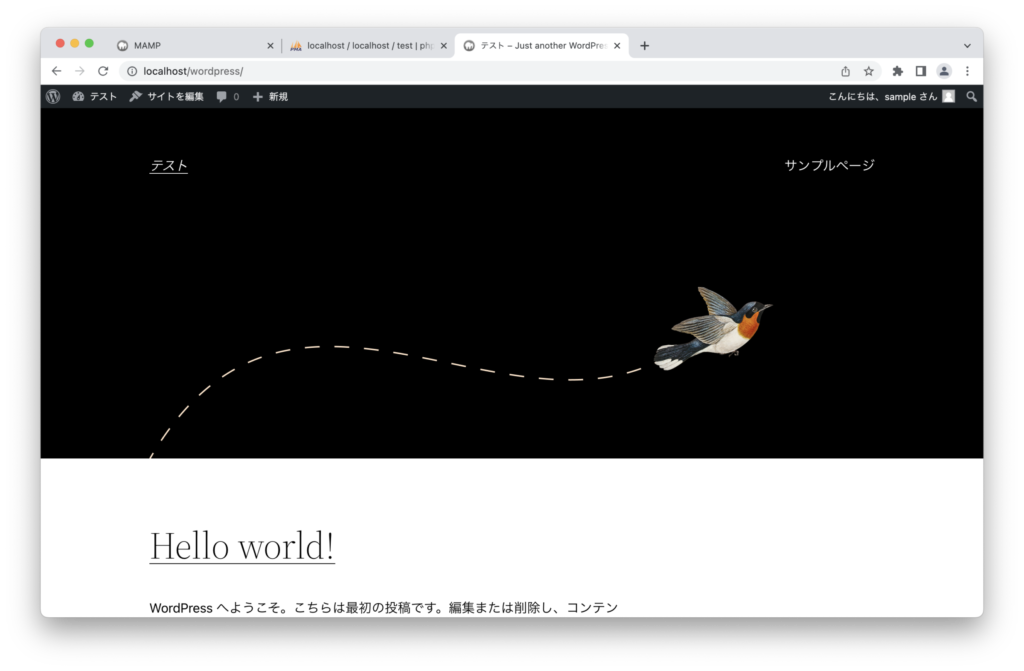Click the site information icon in address bar
Image resolution: width=1024 pixels, height=671 pixels.
click(132, 71)
